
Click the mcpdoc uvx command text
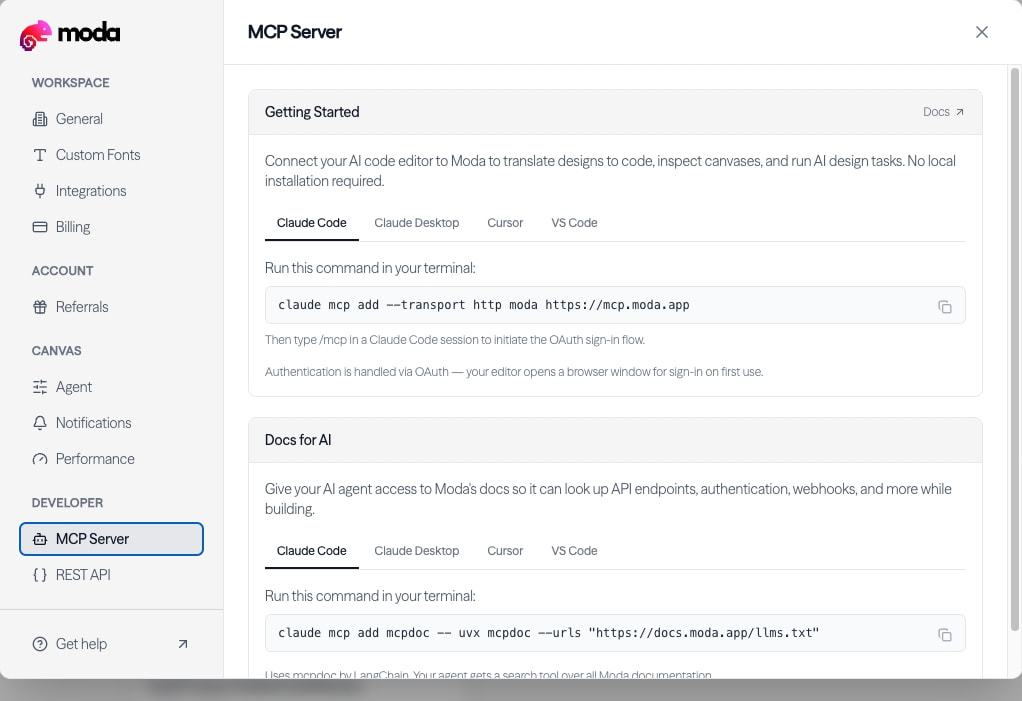click(x=548, y=633)
